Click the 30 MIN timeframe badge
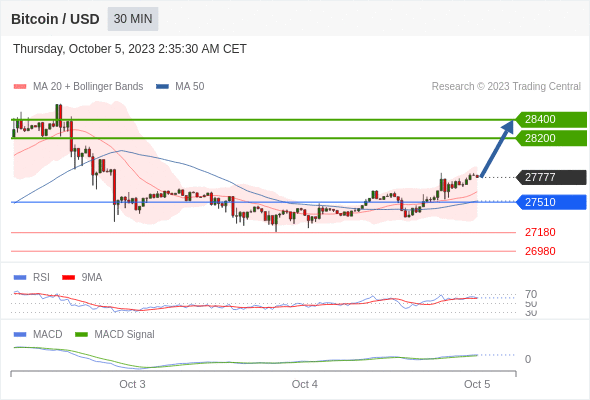This screenshot has width=590, height=400. [133, 19]
